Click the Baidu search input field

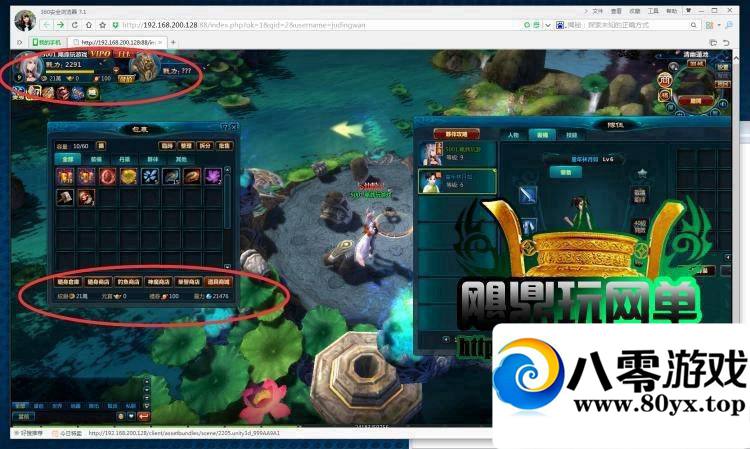click(x=627, y=25)
